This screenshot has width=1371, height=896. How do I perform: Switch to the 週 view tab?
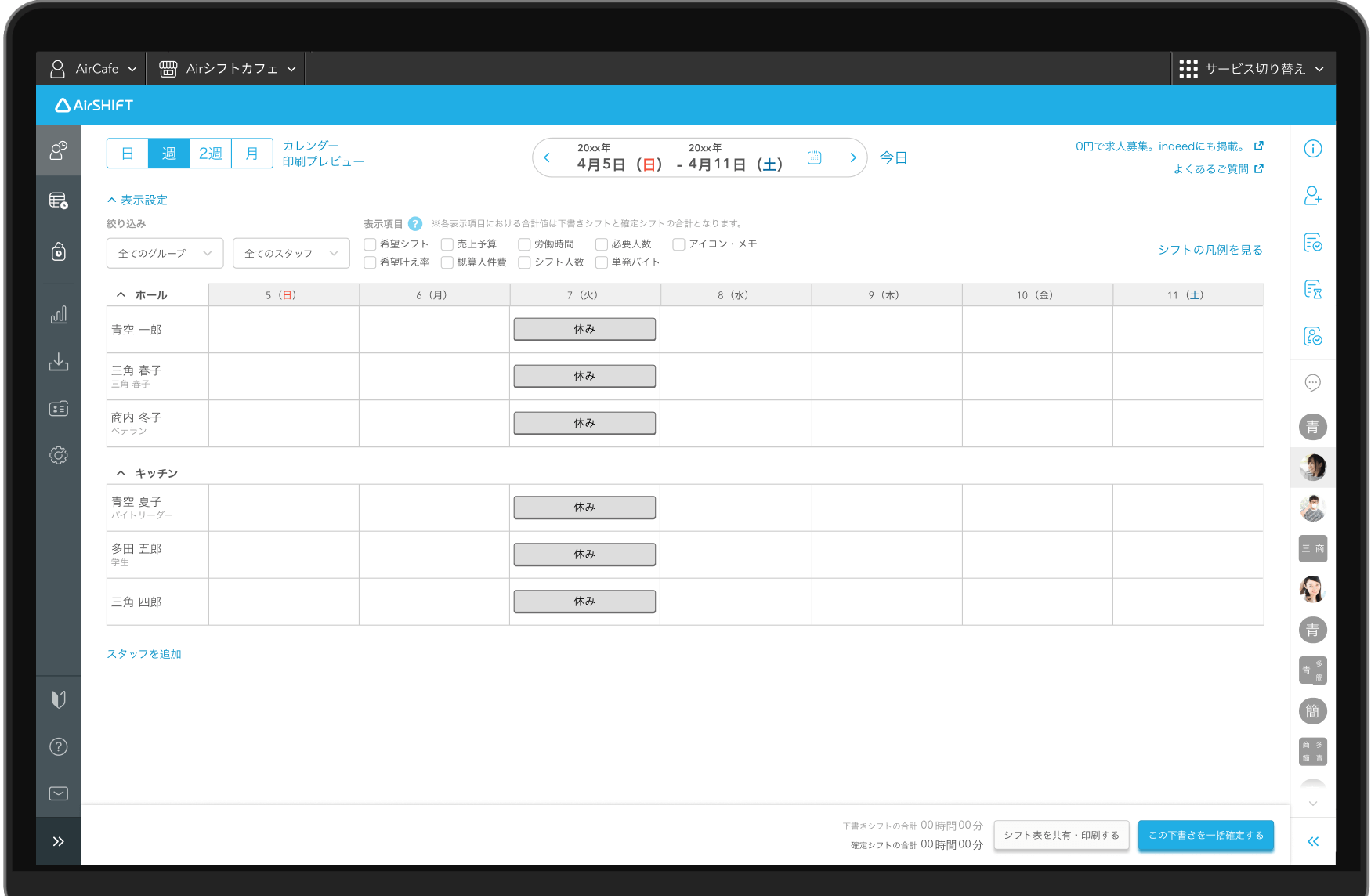(169, 154)
